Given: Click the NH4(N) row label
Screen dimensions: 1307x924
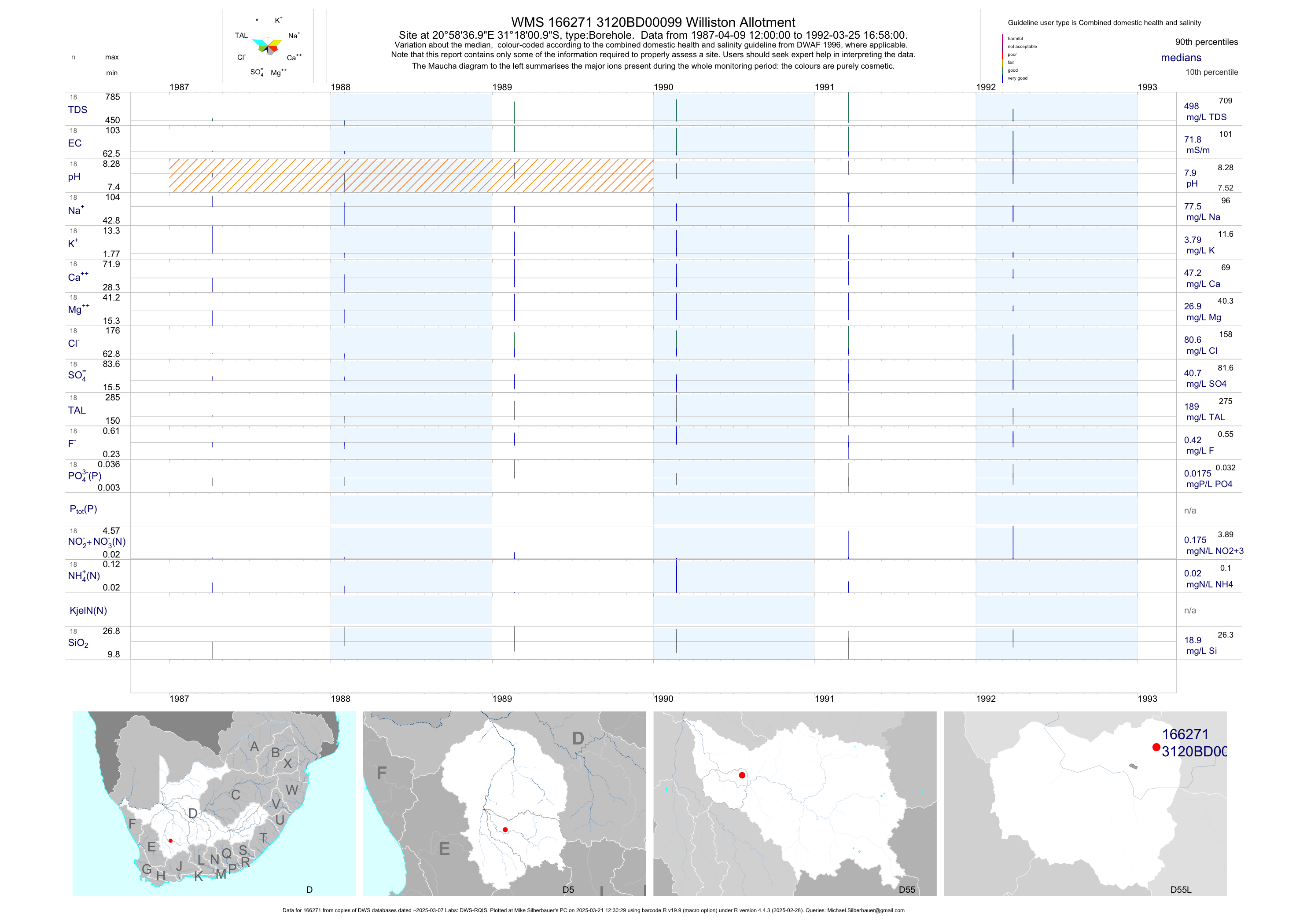Looking at the screenshot, I should pos(84,576).
